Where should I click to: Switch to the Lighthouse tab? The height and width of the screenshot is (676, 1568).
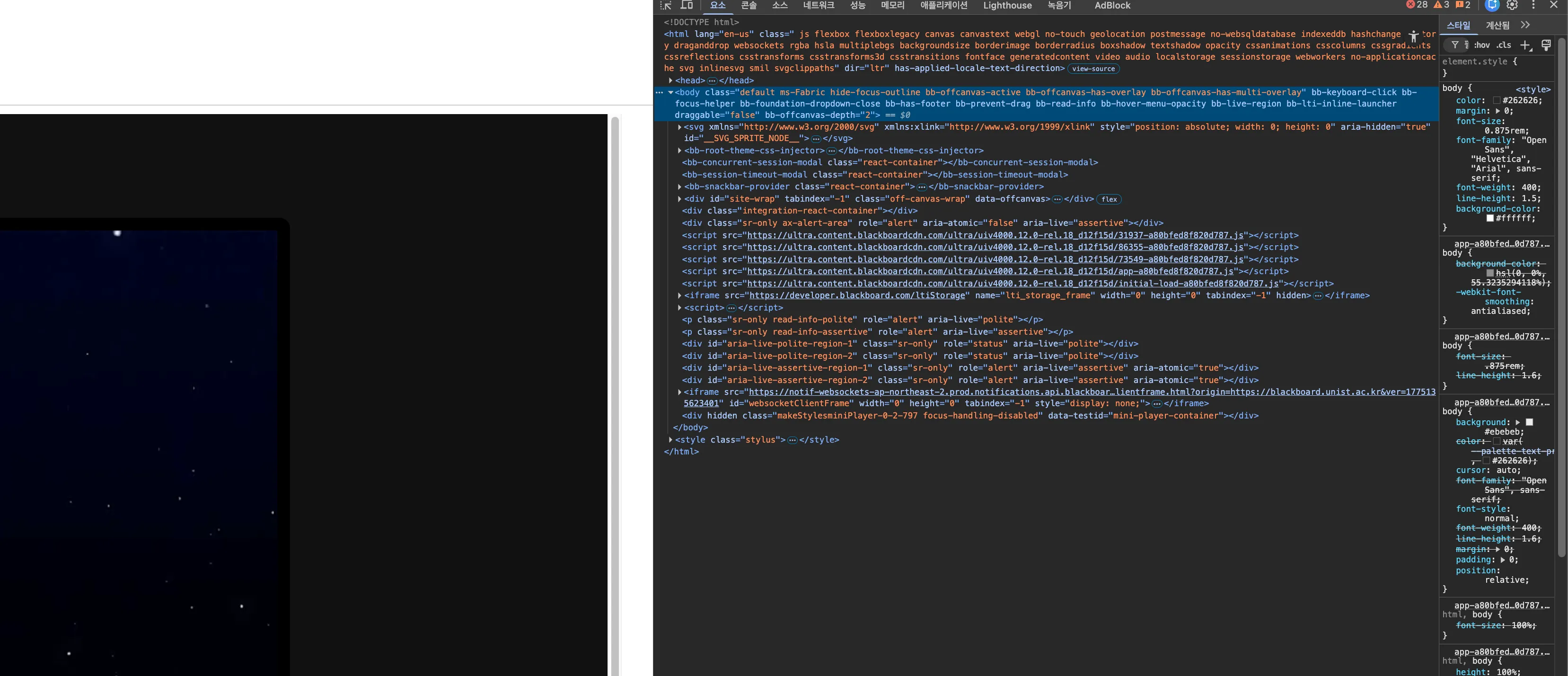[1007, 6]
